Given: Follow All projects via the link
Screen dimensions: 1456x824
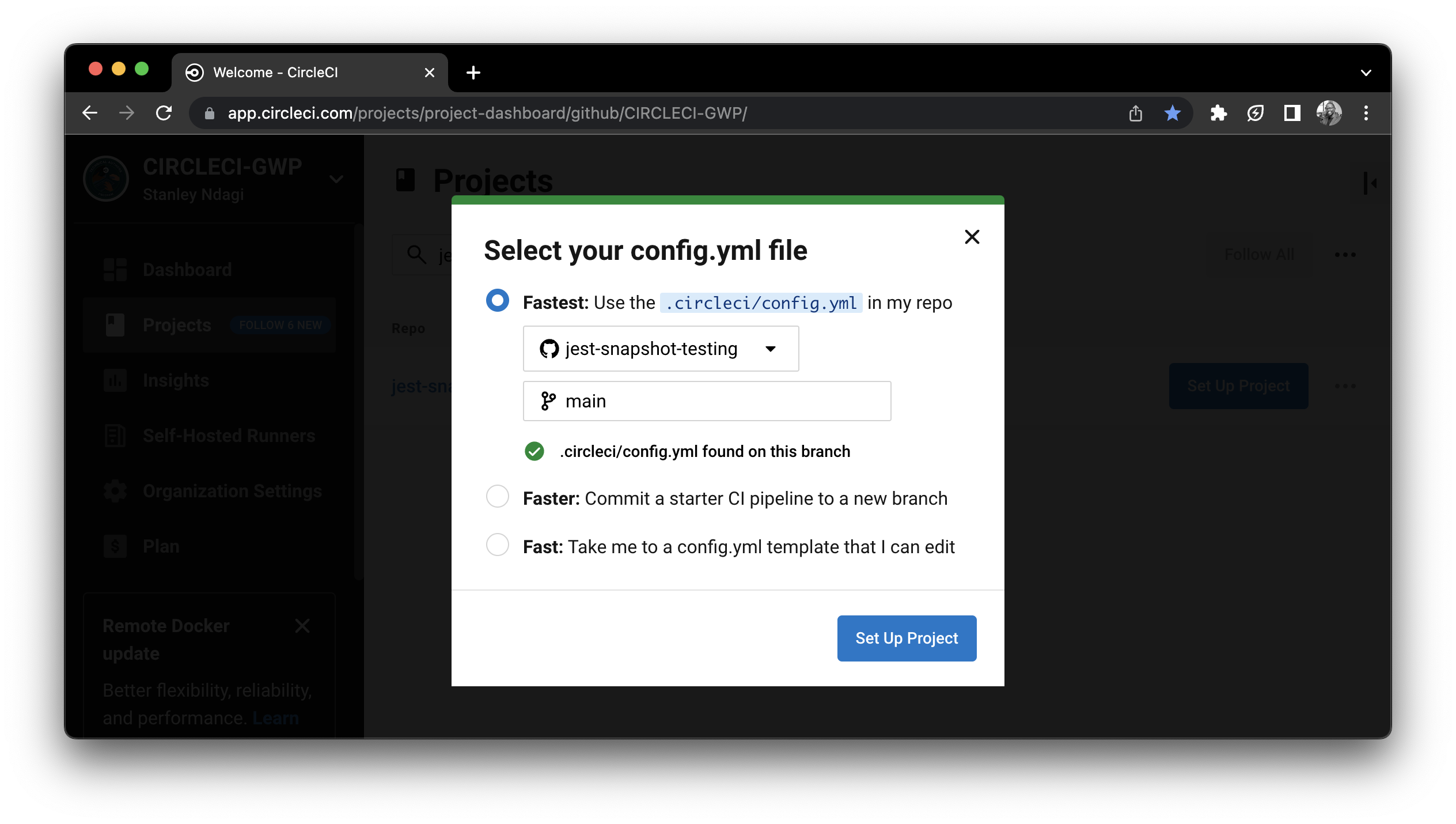Looking at the screenshot, I should pos(1259,254).
